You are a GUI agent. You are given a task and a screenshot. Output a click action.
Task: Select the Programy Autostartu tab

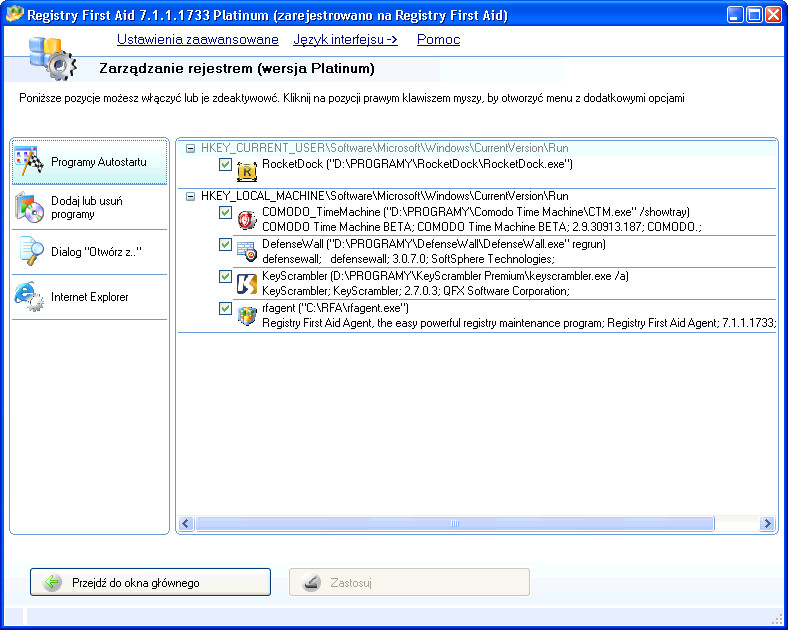89,162
